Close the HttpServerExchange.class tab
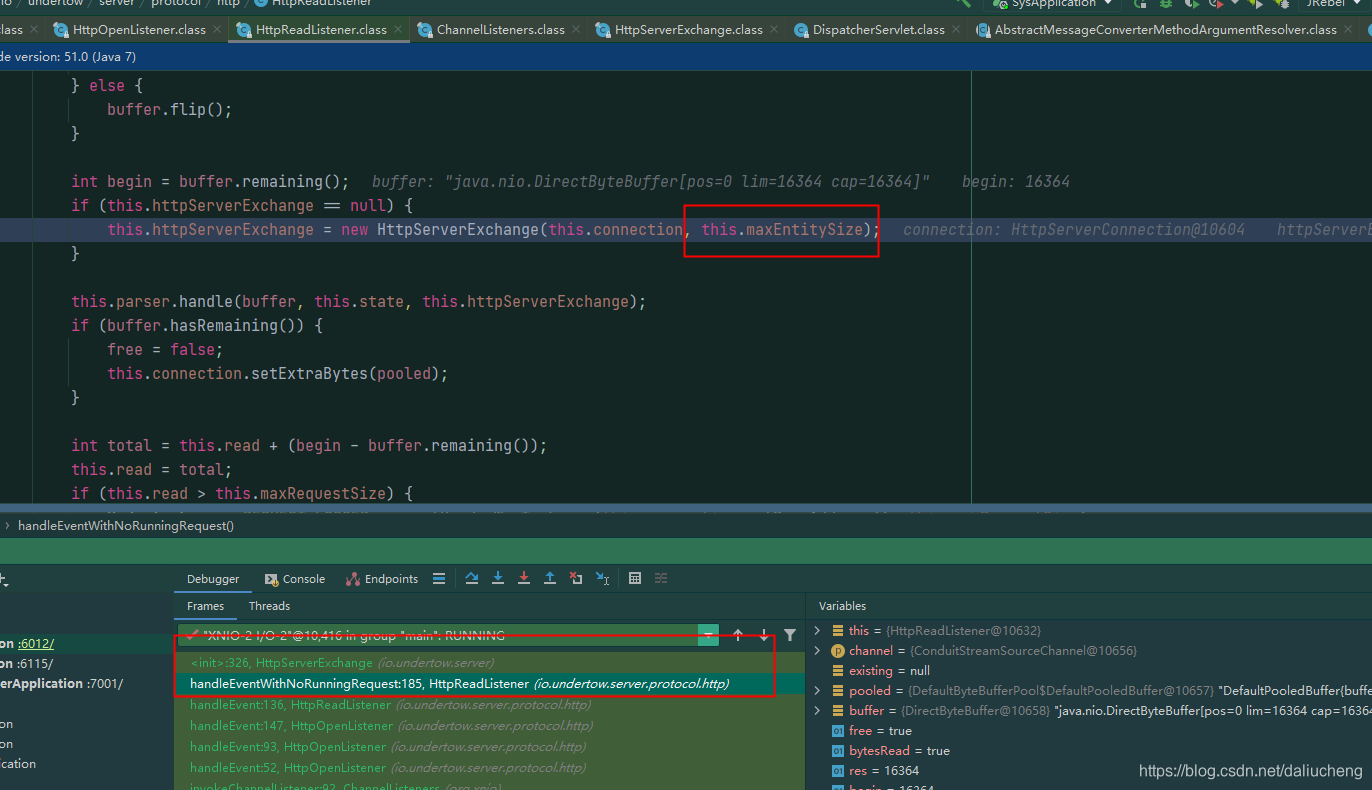Image resolution: width=1372 pixels, height=790 pixels. 774,30
